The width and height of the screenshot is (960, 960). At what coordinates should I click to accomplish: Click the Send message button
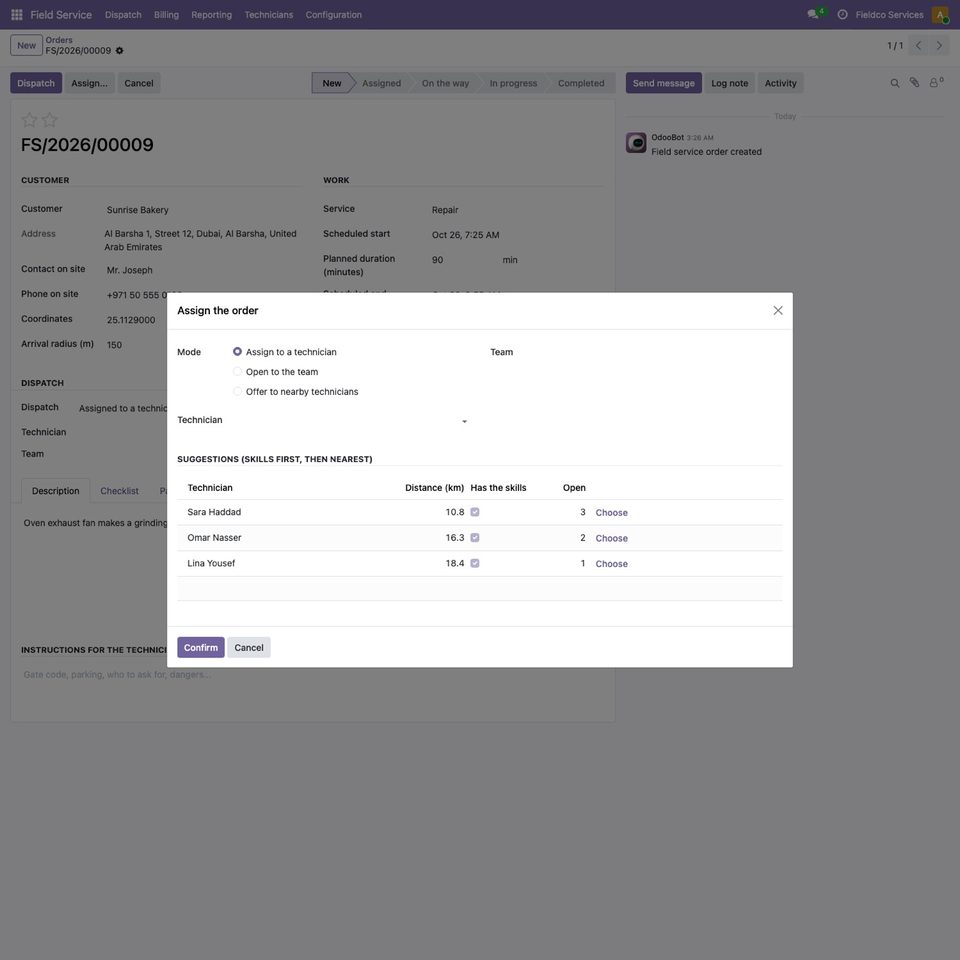tap(664, 83)
